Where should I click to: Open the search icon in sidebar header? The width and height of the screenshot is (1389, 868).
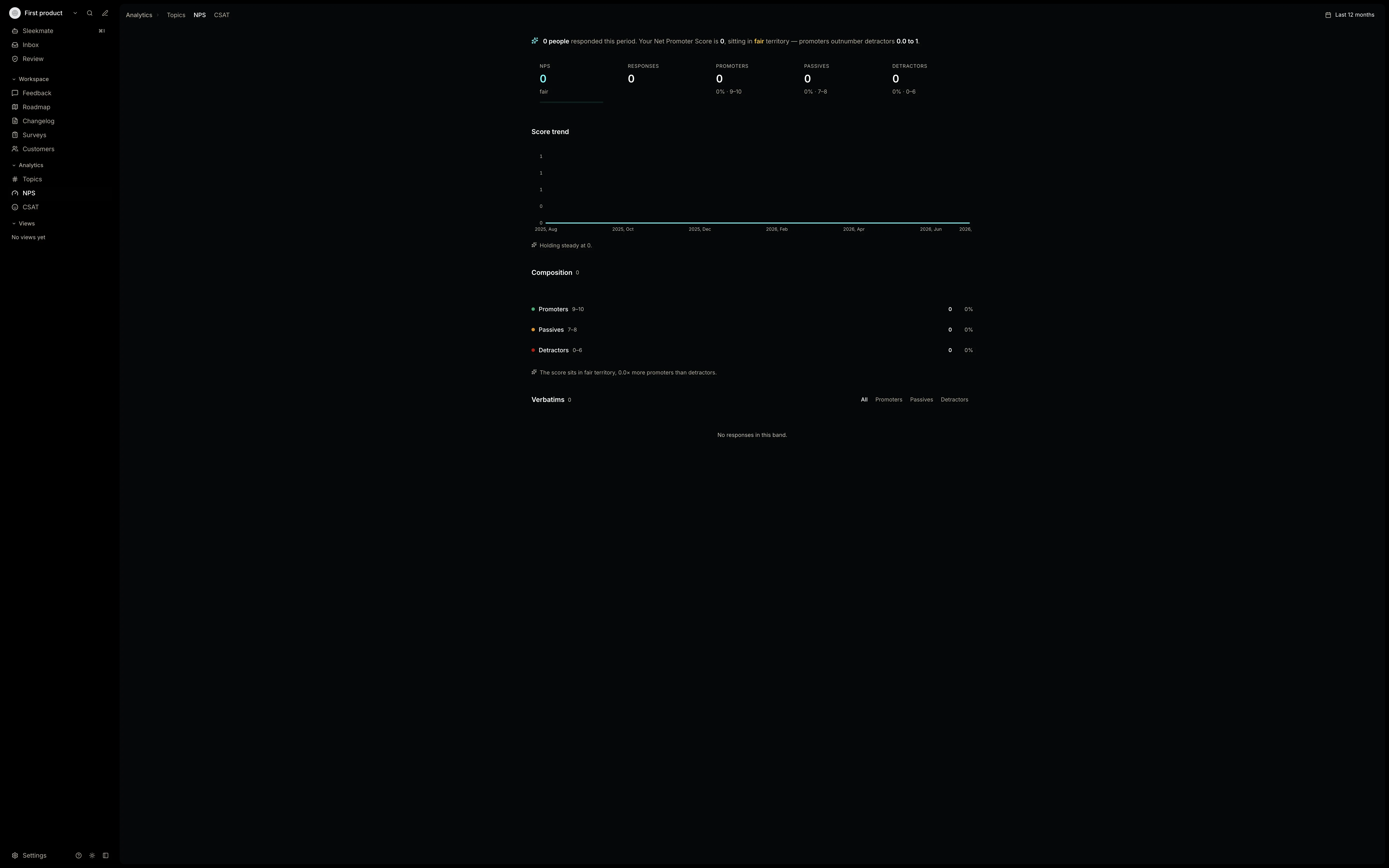(x=89, y=13)
